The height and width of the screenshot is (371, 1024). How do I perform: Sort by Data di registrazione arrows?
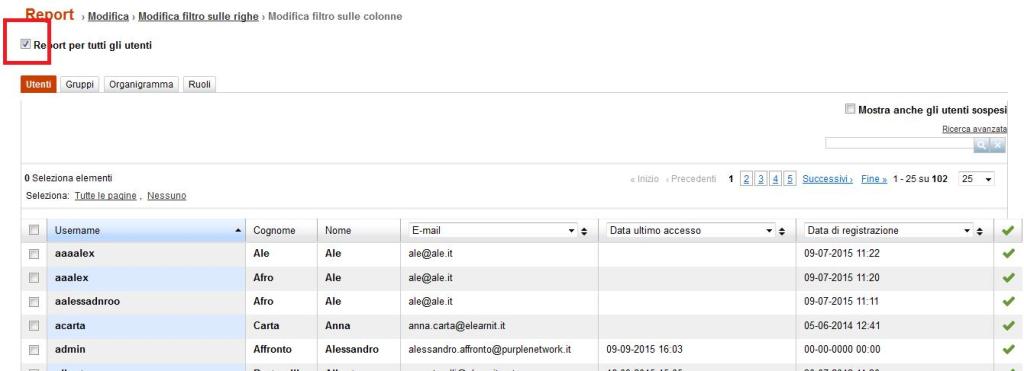(x=979, y=231)
